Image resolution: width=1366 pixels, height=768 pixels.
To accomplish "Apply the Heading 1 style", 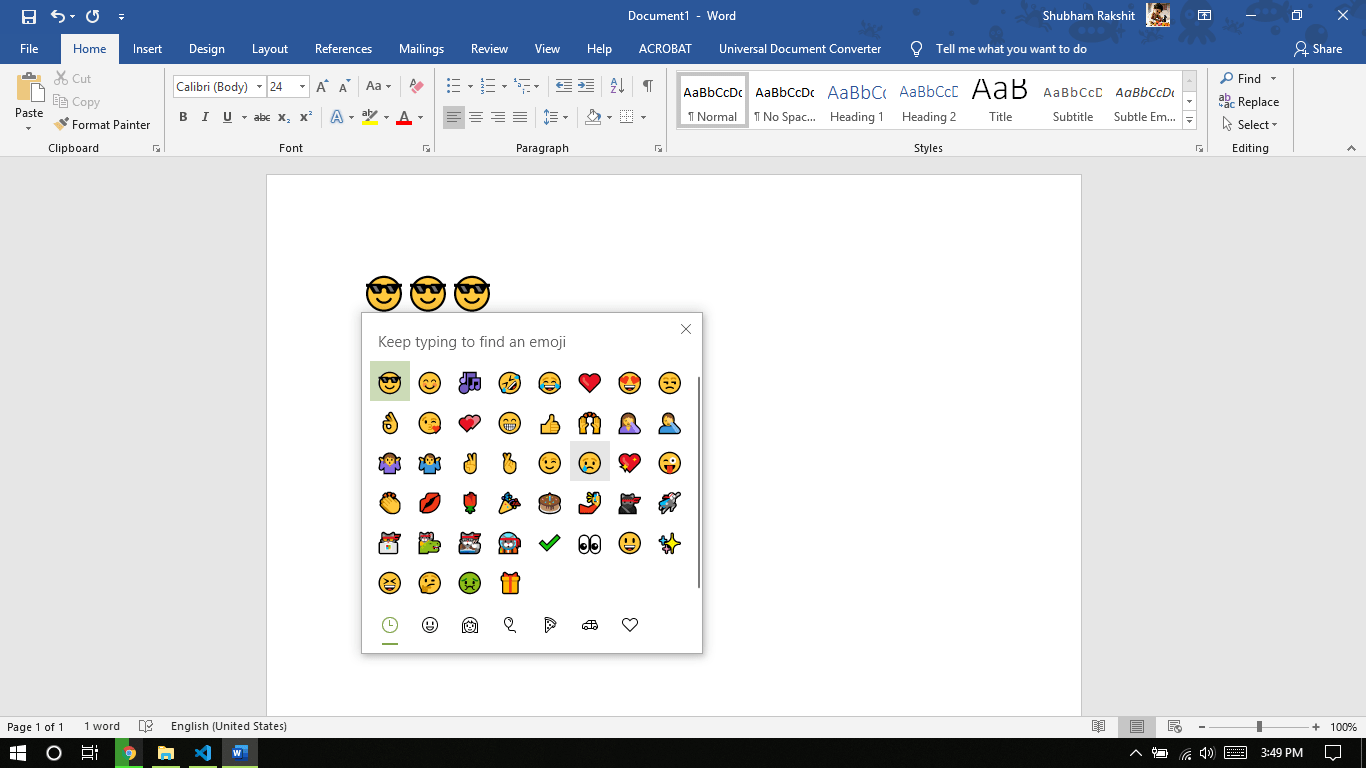I will click(856, 99).
